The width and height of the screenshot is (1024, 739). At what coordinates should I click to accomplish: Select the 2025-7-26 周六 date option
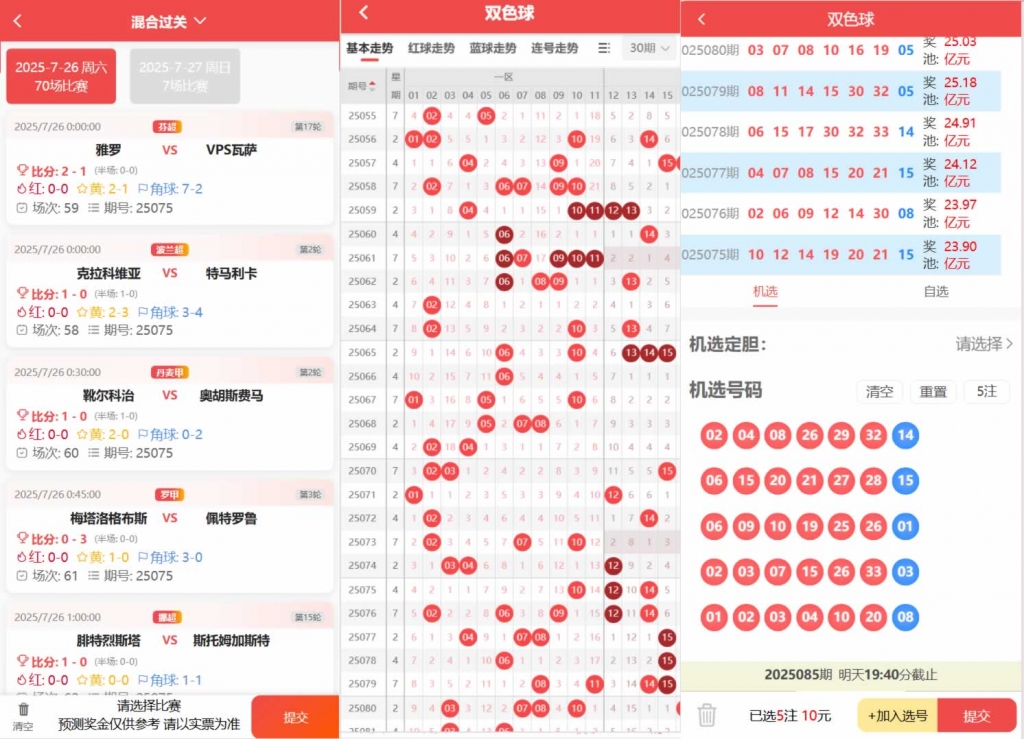pos(61,76)
